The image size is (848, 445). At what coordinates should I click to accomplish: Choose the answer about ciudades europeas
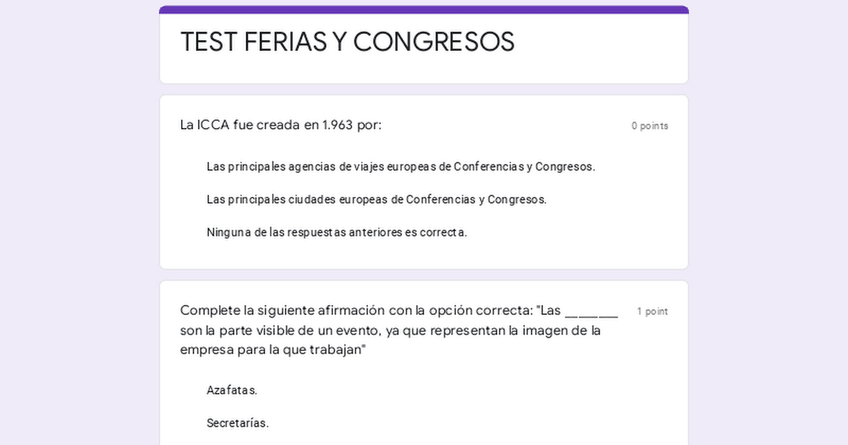pyautogui.click(x=376, y=200)
